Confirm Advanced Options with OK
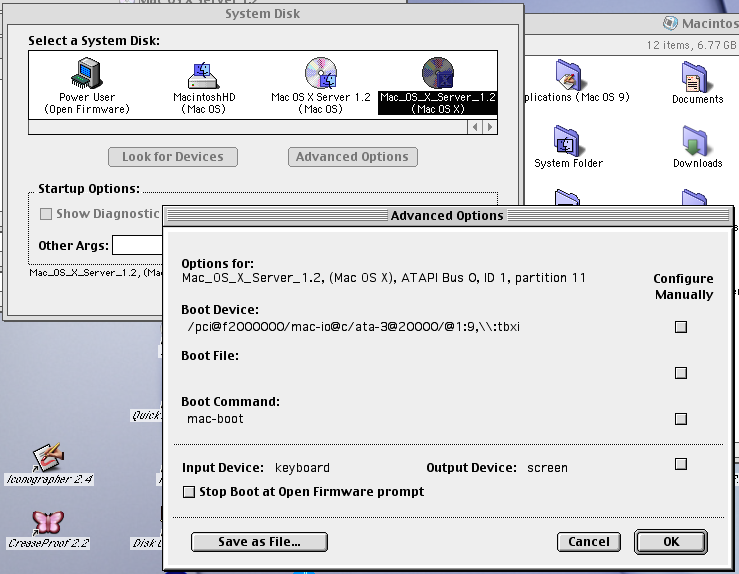 click(670, 541)
